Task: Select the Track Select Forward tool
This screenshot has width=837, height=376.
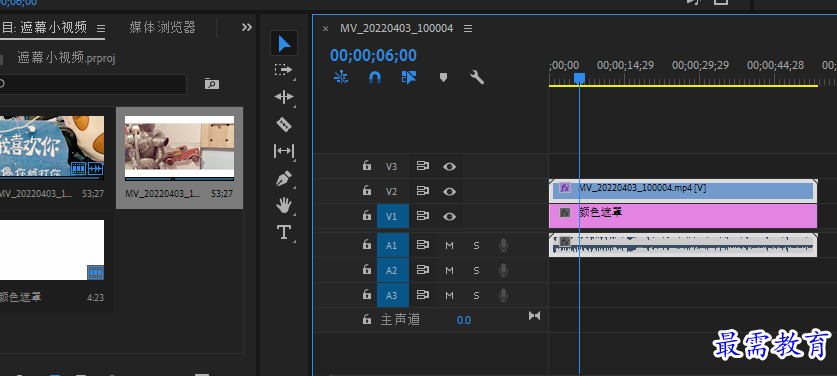Action: coord(284,70)
